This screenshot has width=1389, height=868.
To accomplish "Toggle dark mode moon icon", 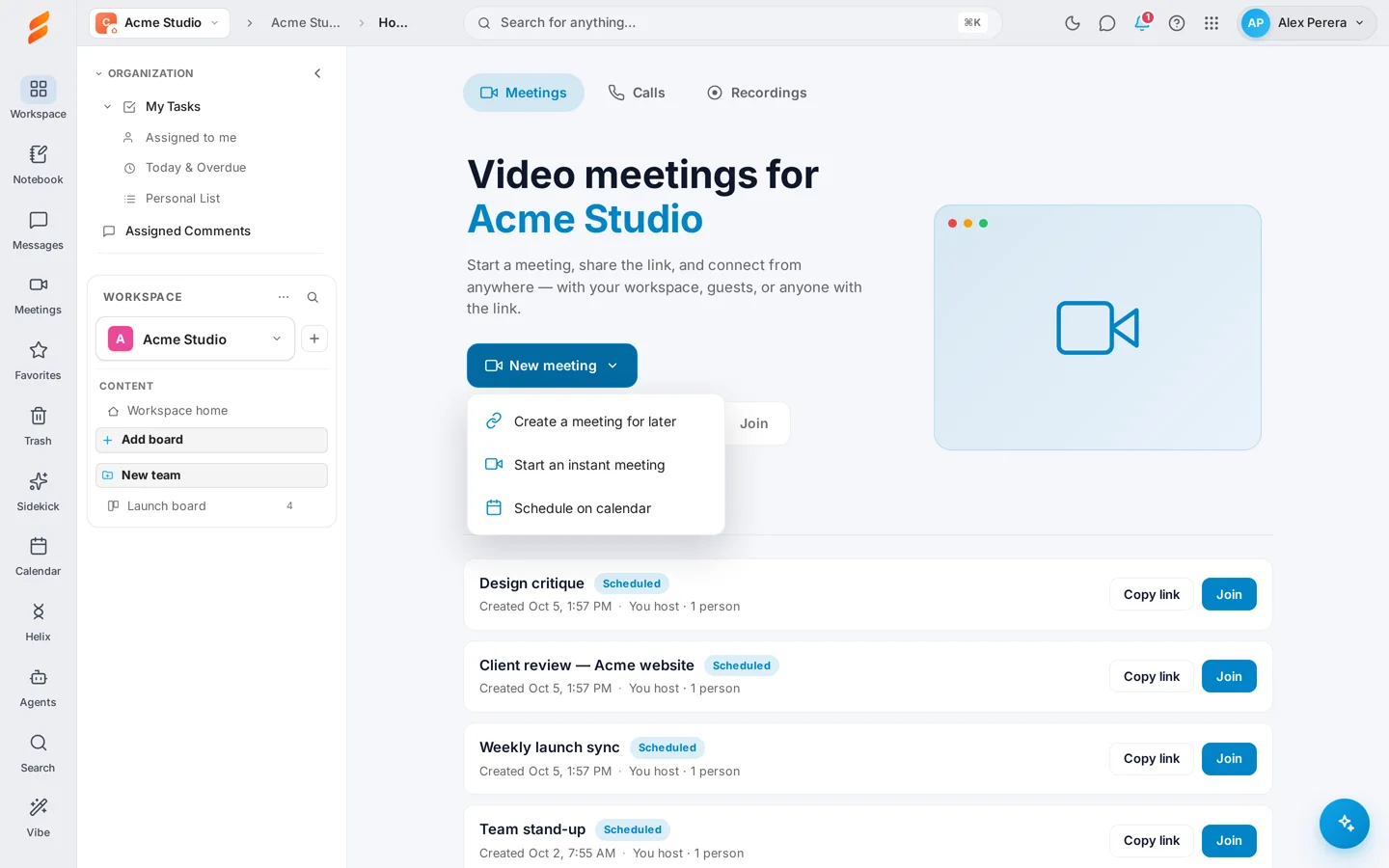I will click(x=1073, y=23).
